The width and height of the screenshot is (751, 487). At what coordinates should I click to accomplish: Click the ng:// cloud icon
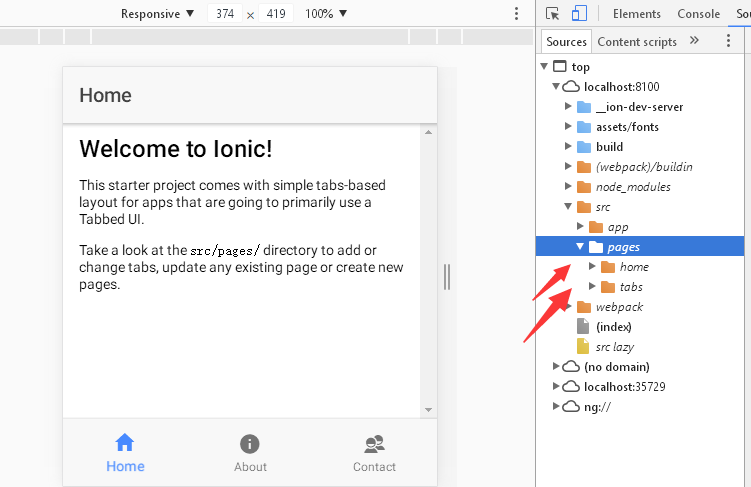[x=570, y=407]
